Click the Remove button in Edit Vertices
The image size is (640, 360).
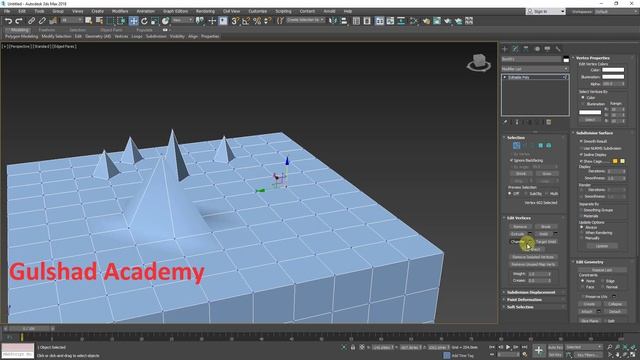pyautogui.click(x=520, y=227)
